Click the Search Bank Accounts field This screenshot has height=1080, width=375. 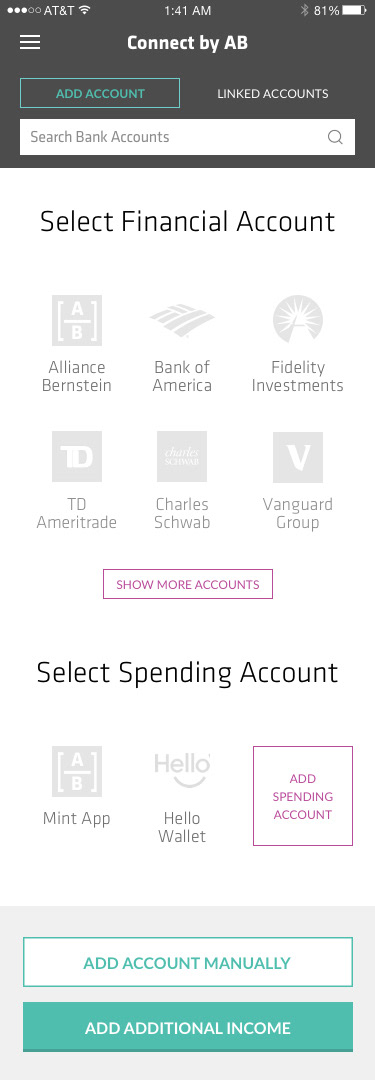tap(188, 137)
